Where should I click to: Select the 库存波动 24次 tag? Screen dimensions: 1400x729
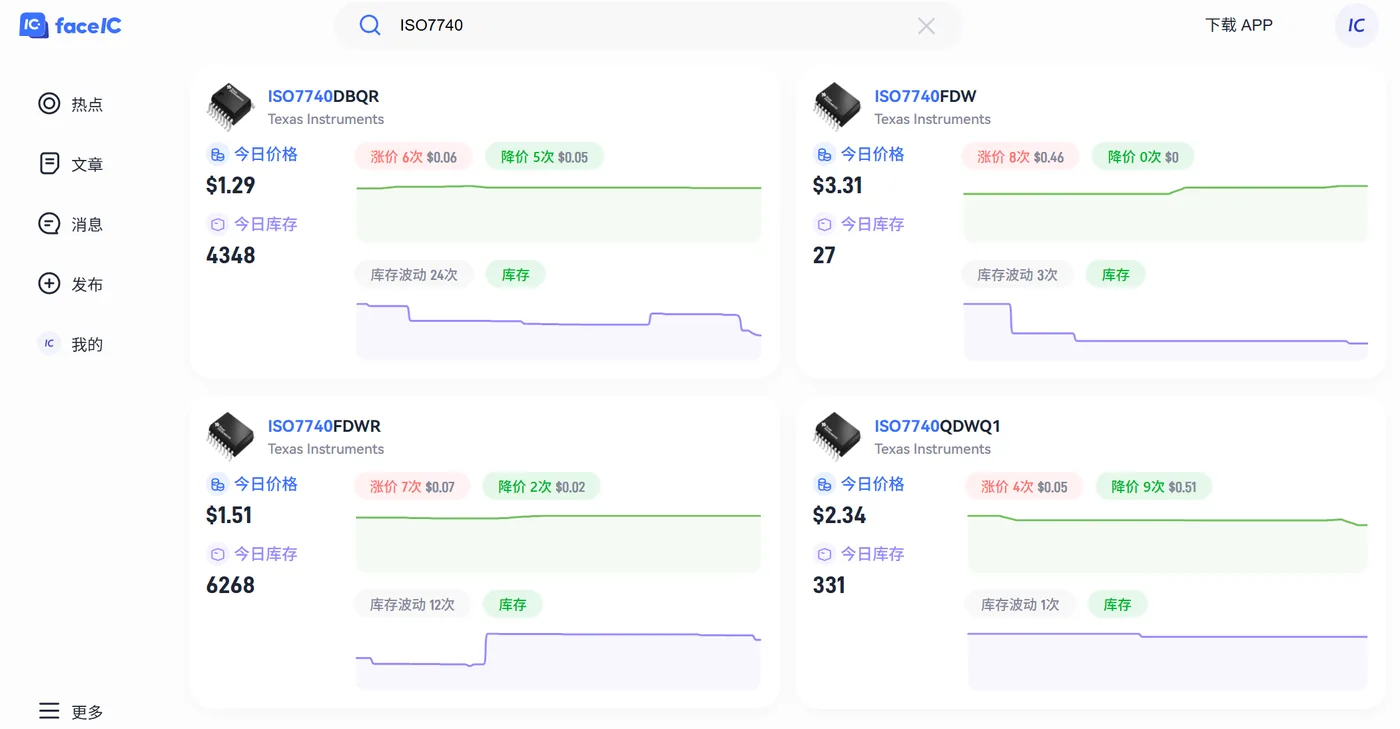pos(414,274)
